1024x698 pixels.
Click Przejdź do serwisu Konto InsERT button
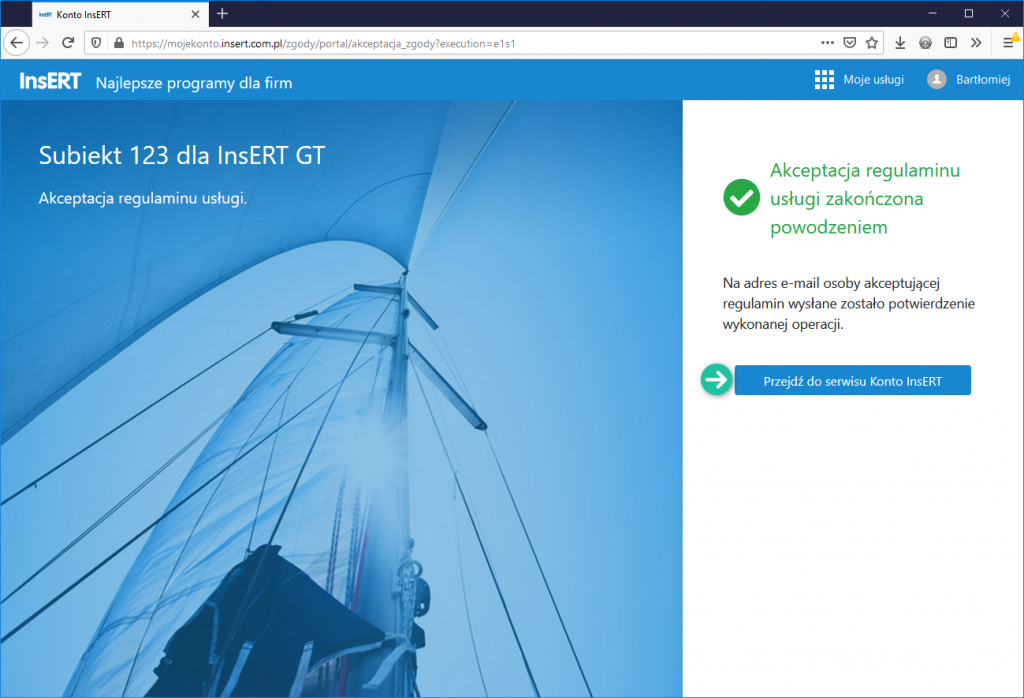pyautogui.click(x=852, y=381)
